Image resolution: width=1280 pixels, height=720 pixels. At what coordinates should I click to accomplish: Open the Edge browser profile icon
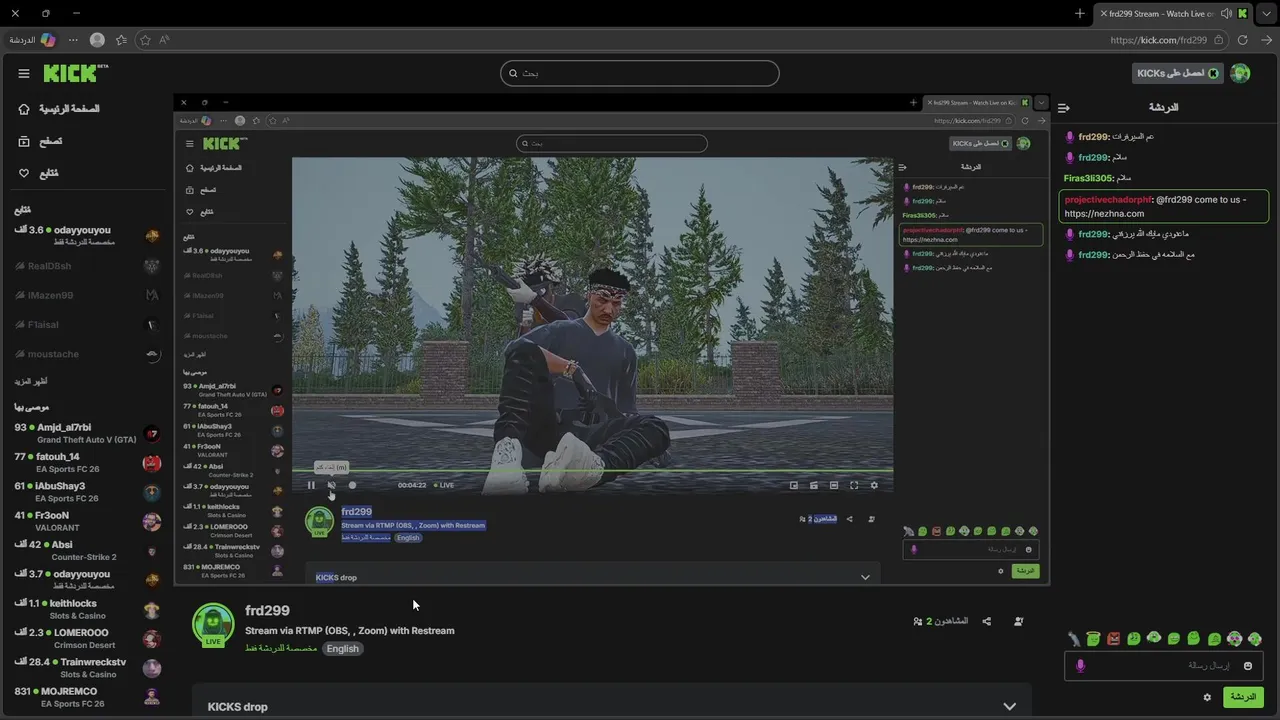[x=97, y=40]
